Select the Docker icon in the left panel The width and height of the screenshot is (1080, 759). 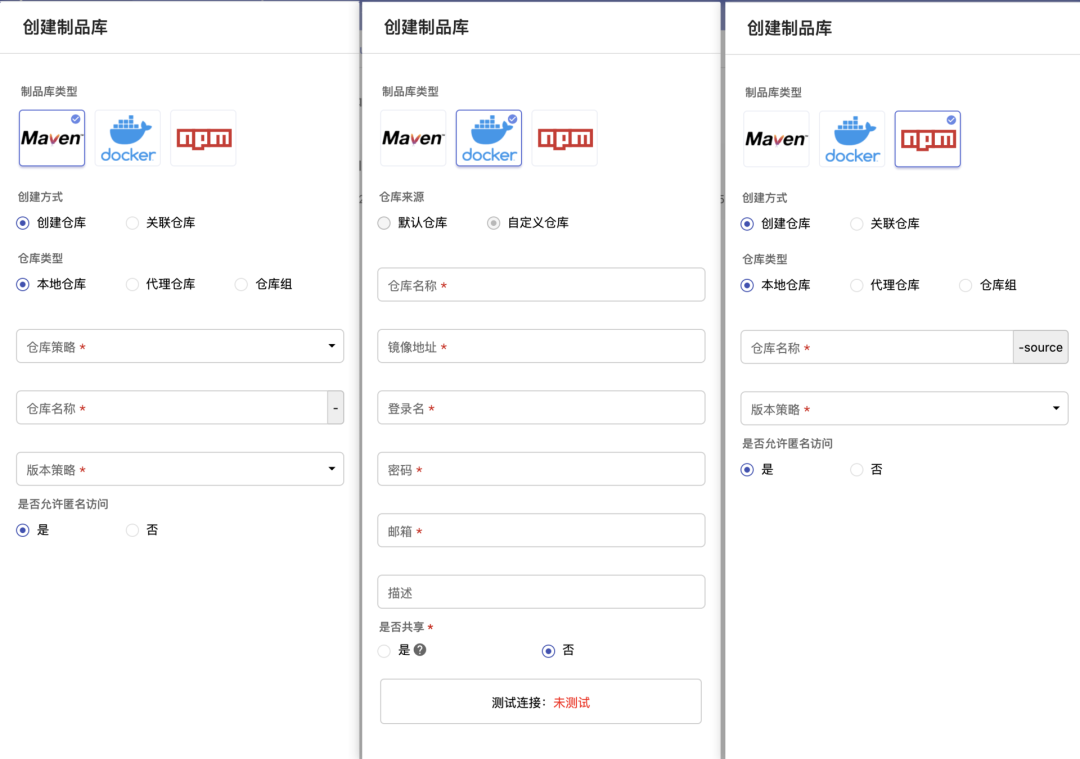coord(128,138)
